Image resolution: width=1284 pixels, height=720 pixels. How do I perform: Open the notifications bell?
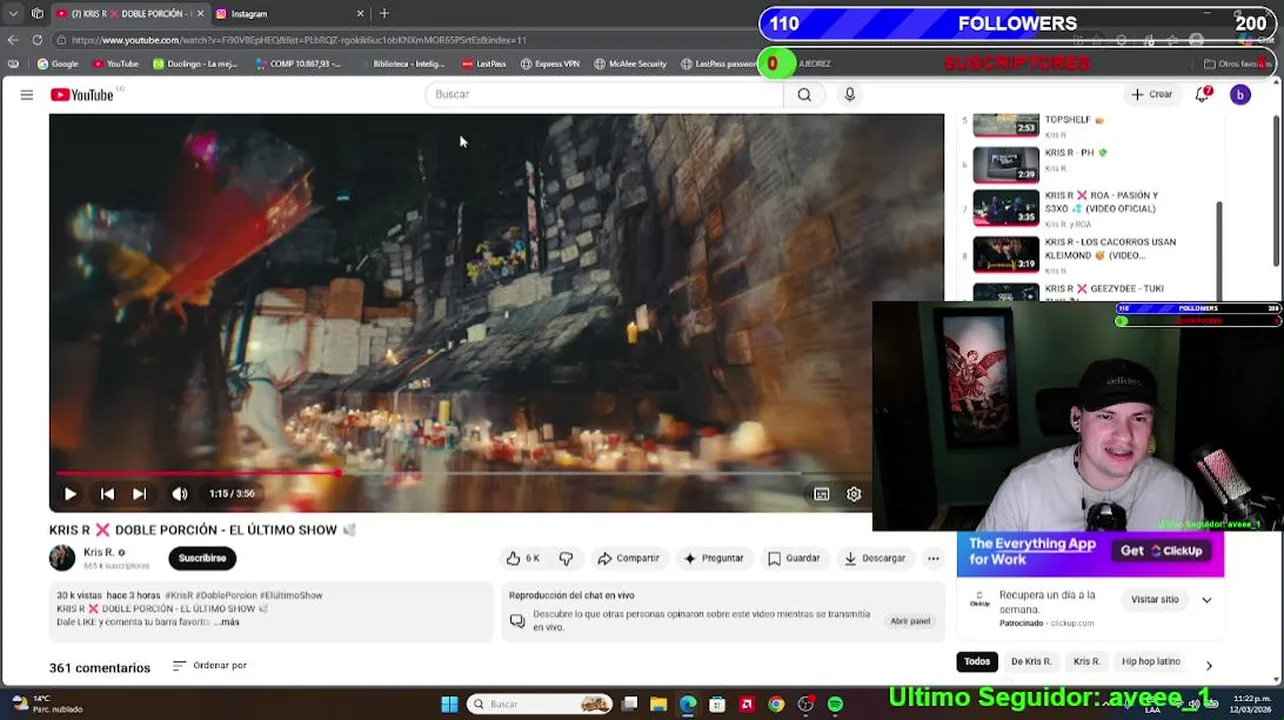(1203, 94)
